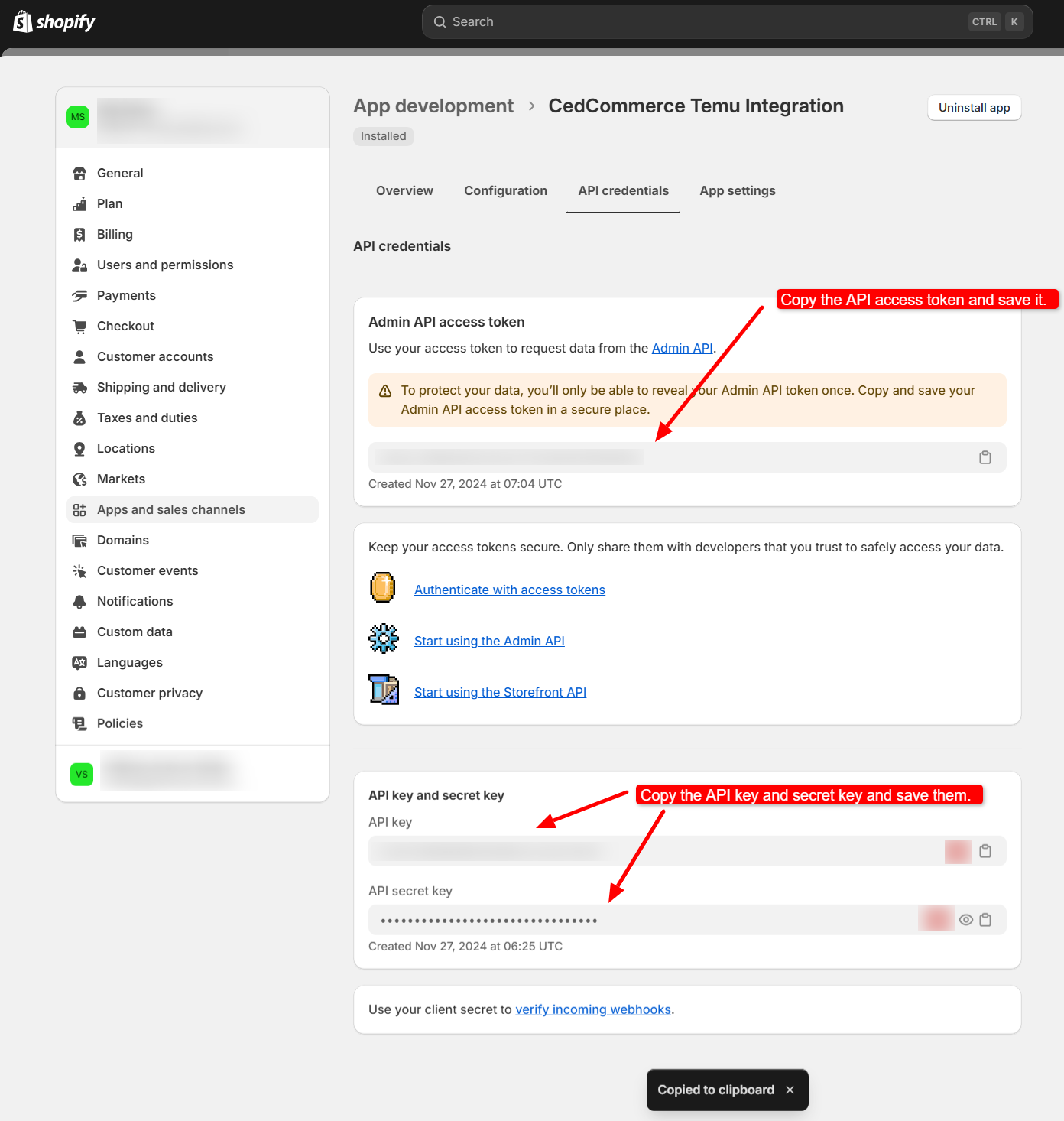Click the Admin API gear illustration
Viewport: 1064px width, 1121px height.
coord(384,638)
